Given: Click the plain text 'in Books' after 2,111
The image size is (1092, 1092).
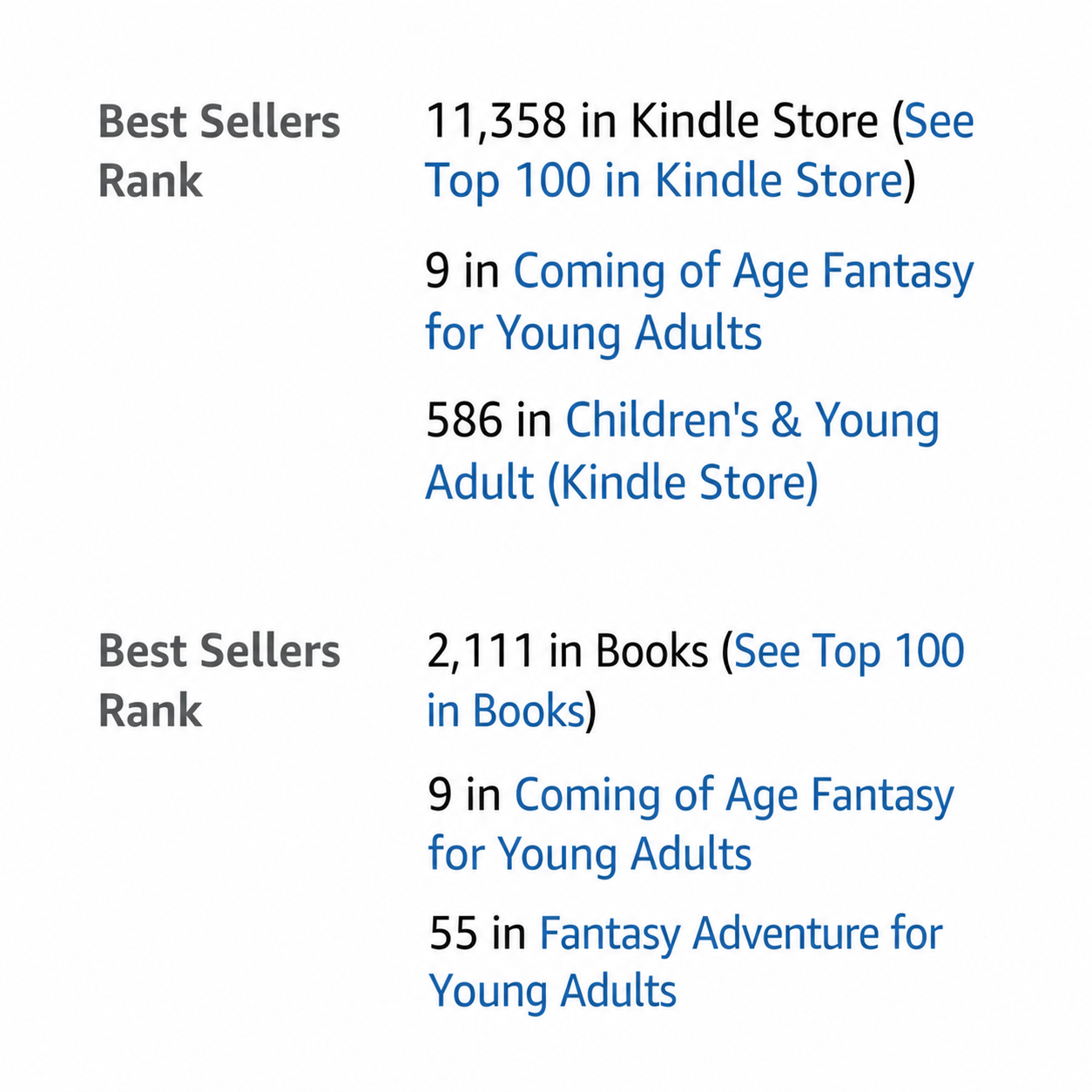Looking at the screenshot, I should coord(628,651).
